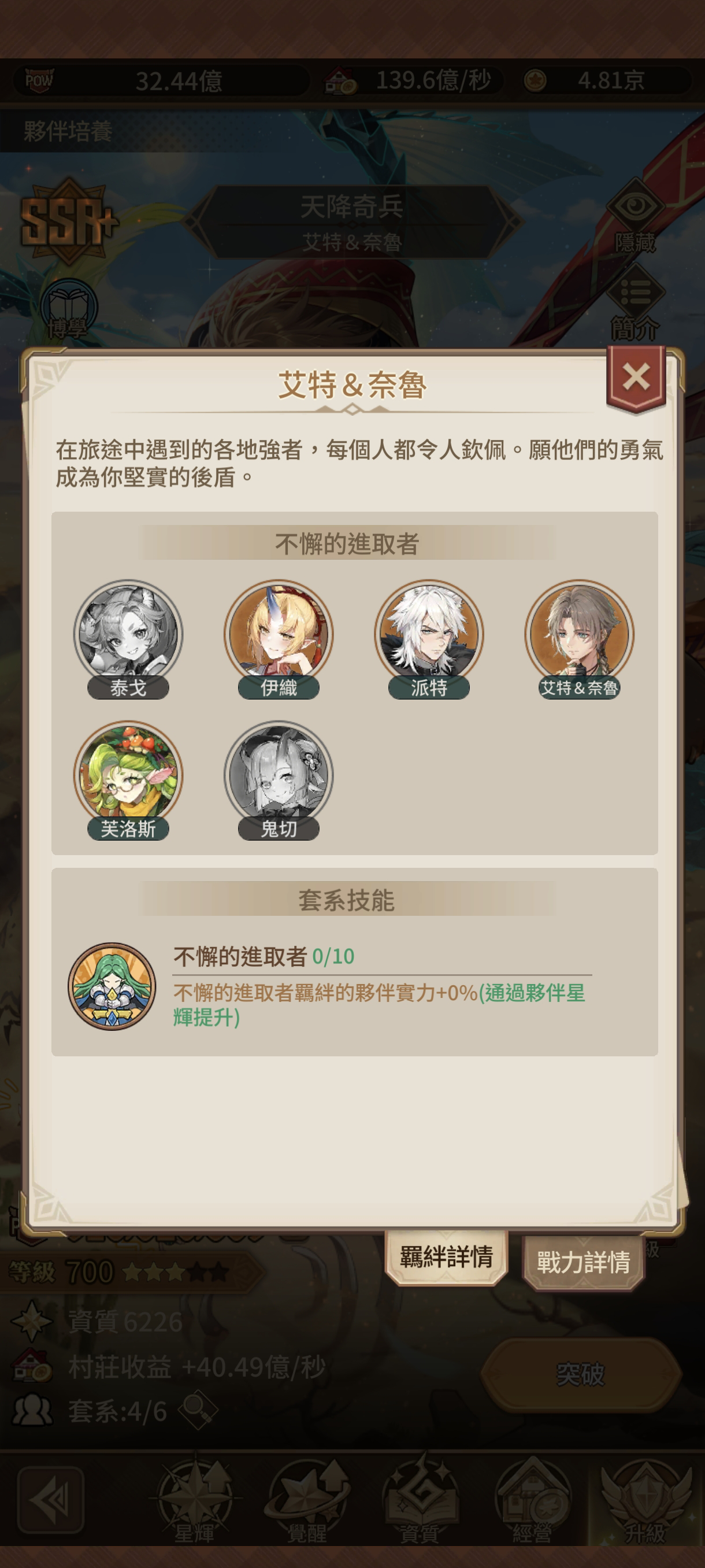705x1568 pixels.
Task: Close the 艾特&奈魯 bond popup
Action: (x=636, y=378)
